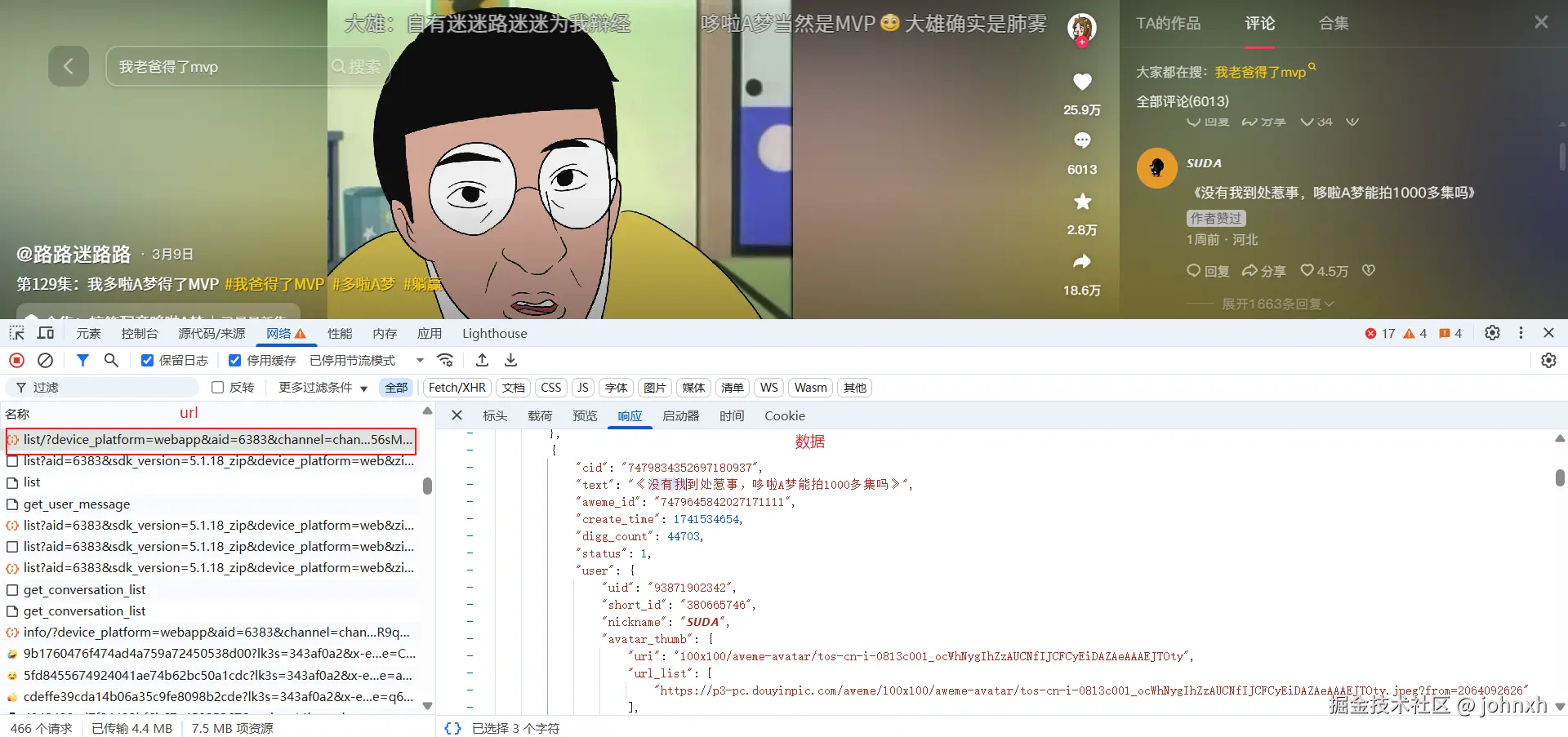Open the @路路迷路路 author link
The image size is (1568, 737).
73,255
